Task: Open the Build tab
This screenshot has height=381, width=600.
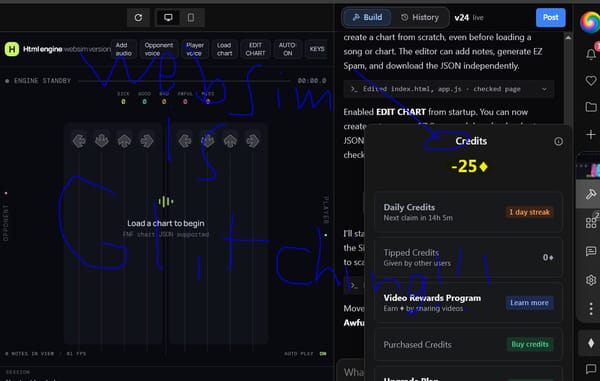Action: pyautogui.click(x=367, y=17)
